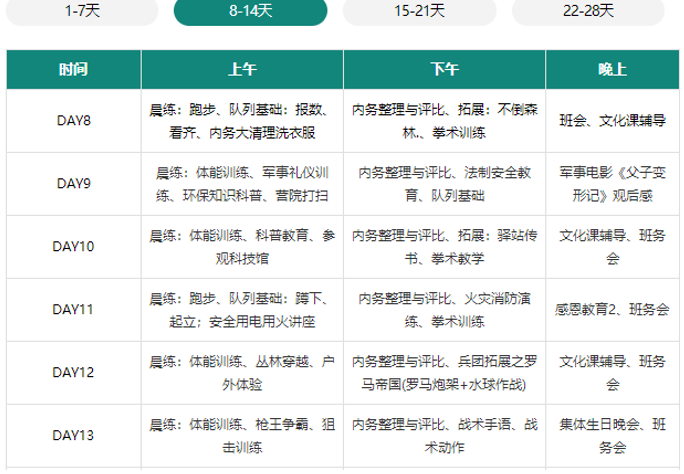Viewport: 684px width, 474px height.
Task: Click the 上午 column header
Action: 243,69
